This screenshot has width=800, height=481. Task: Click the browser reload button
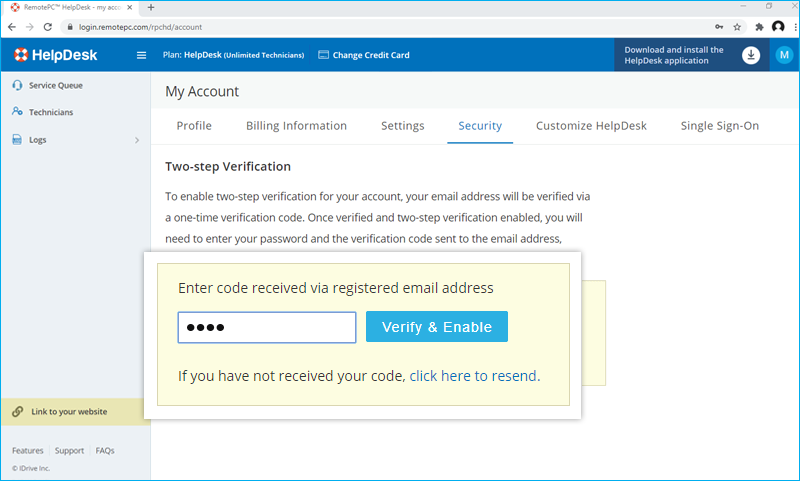(48, 27)
